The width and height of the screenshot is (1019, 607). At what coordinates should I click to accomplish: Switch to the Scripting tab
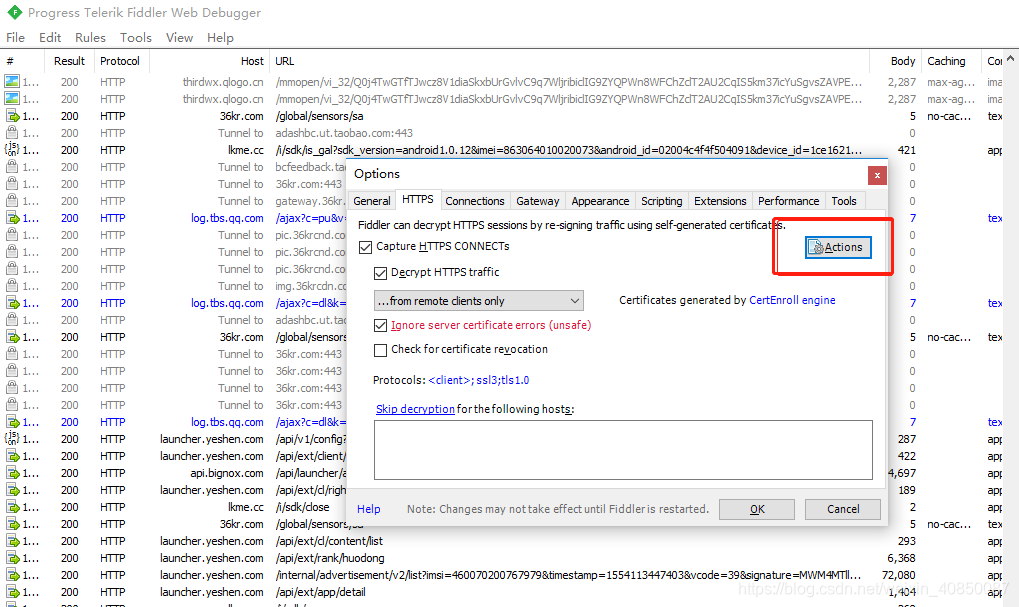click(x=662, y=201)
